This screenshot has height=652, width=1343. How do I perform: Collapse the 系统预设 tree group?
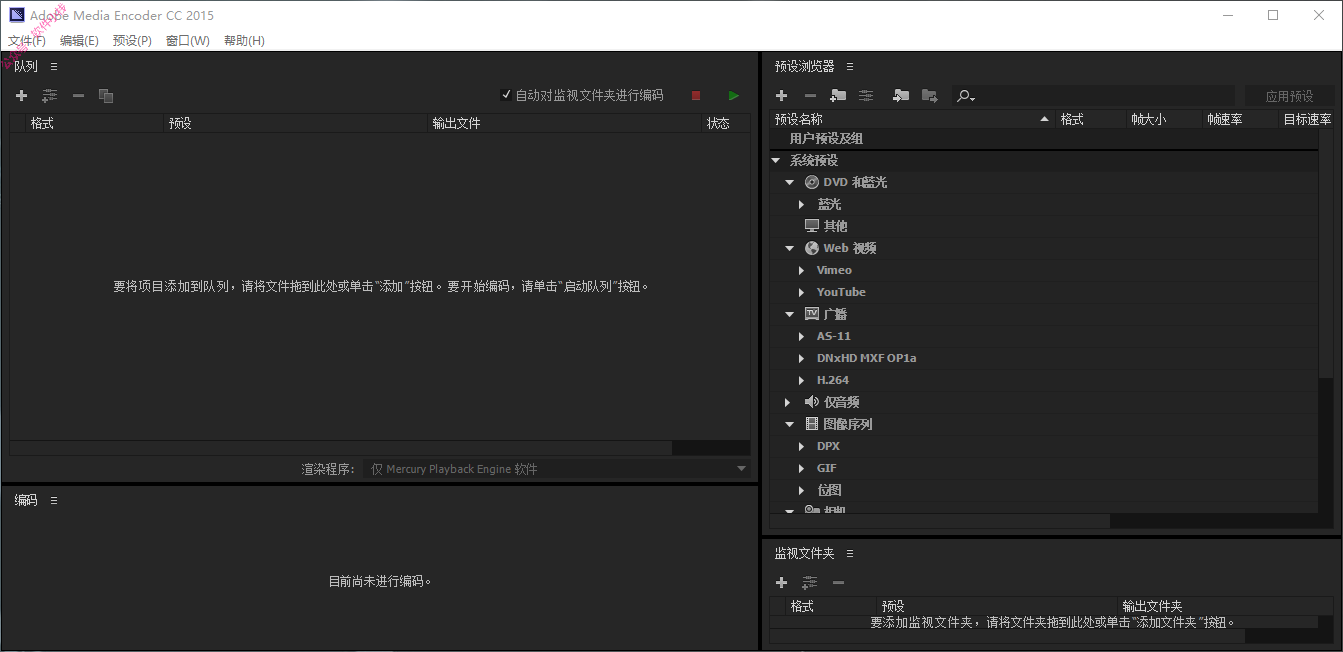point(776,161)
